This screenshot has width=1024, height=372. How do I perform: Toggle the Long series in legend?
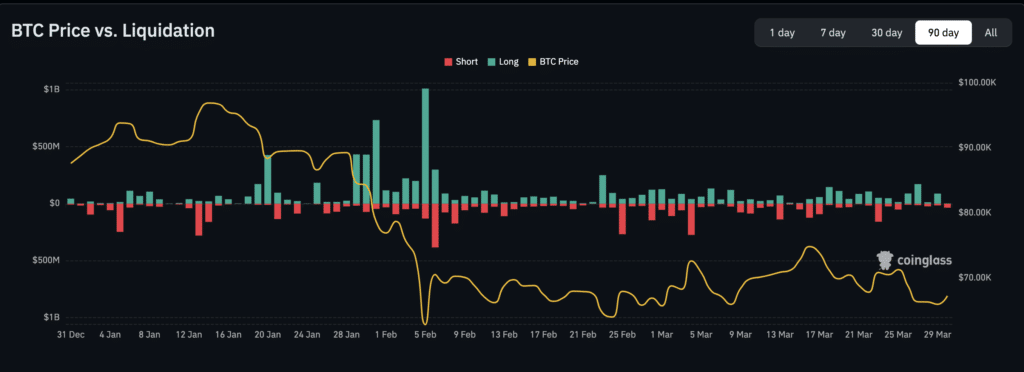click(x=503, y=62)
